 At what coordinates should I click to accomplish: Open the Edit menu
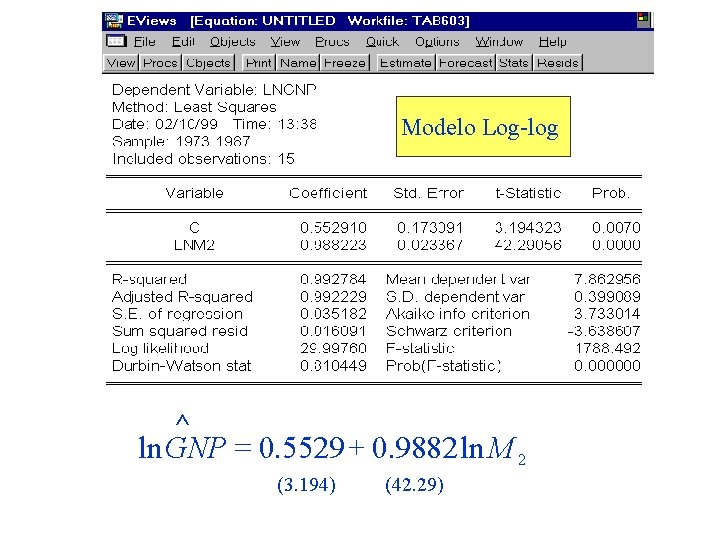point(183,42)
